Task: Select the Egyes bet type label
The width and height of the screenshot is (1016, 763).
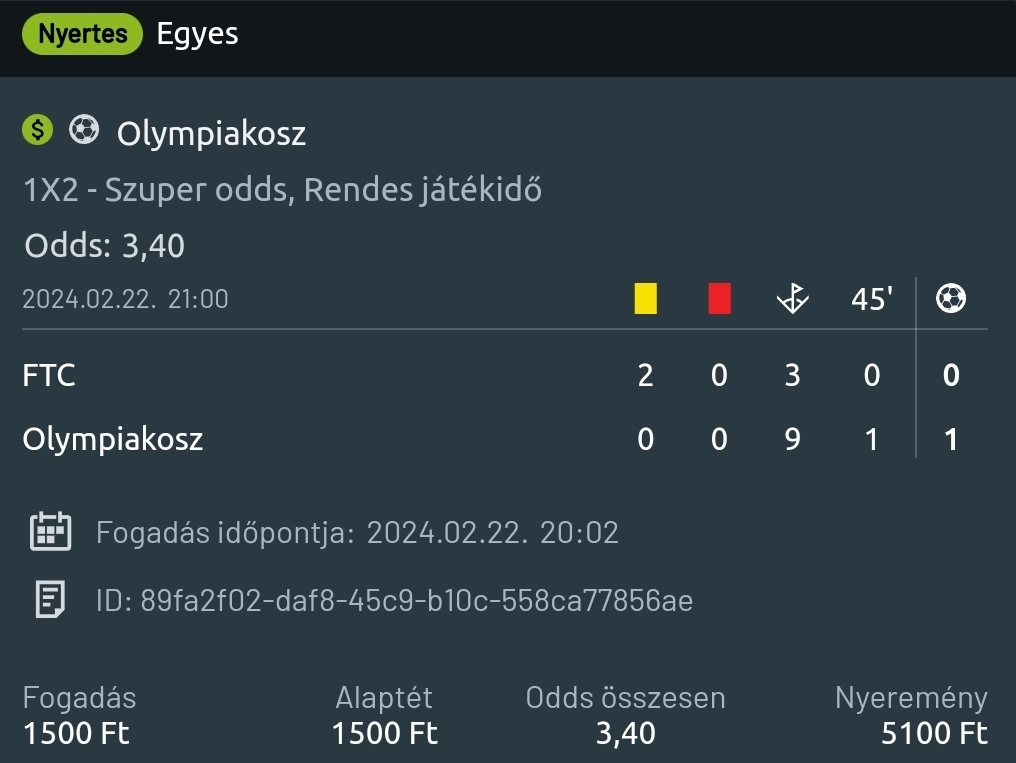Action: point(197,34)
